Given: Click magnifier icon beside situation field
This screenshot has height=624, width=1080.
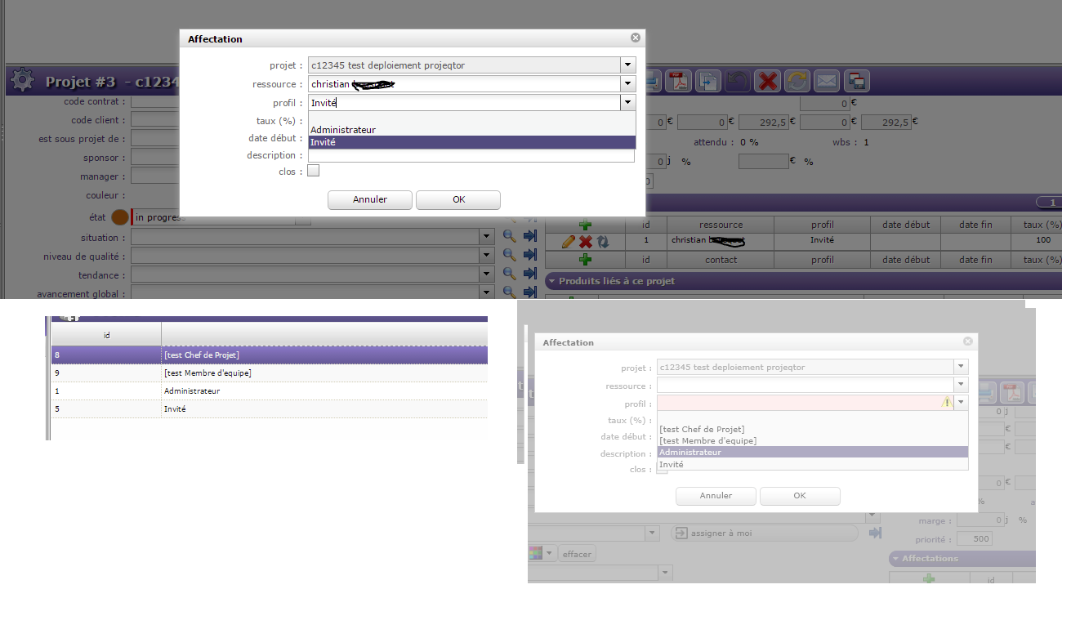Looking at the screenshot, I should pos(509,237).
